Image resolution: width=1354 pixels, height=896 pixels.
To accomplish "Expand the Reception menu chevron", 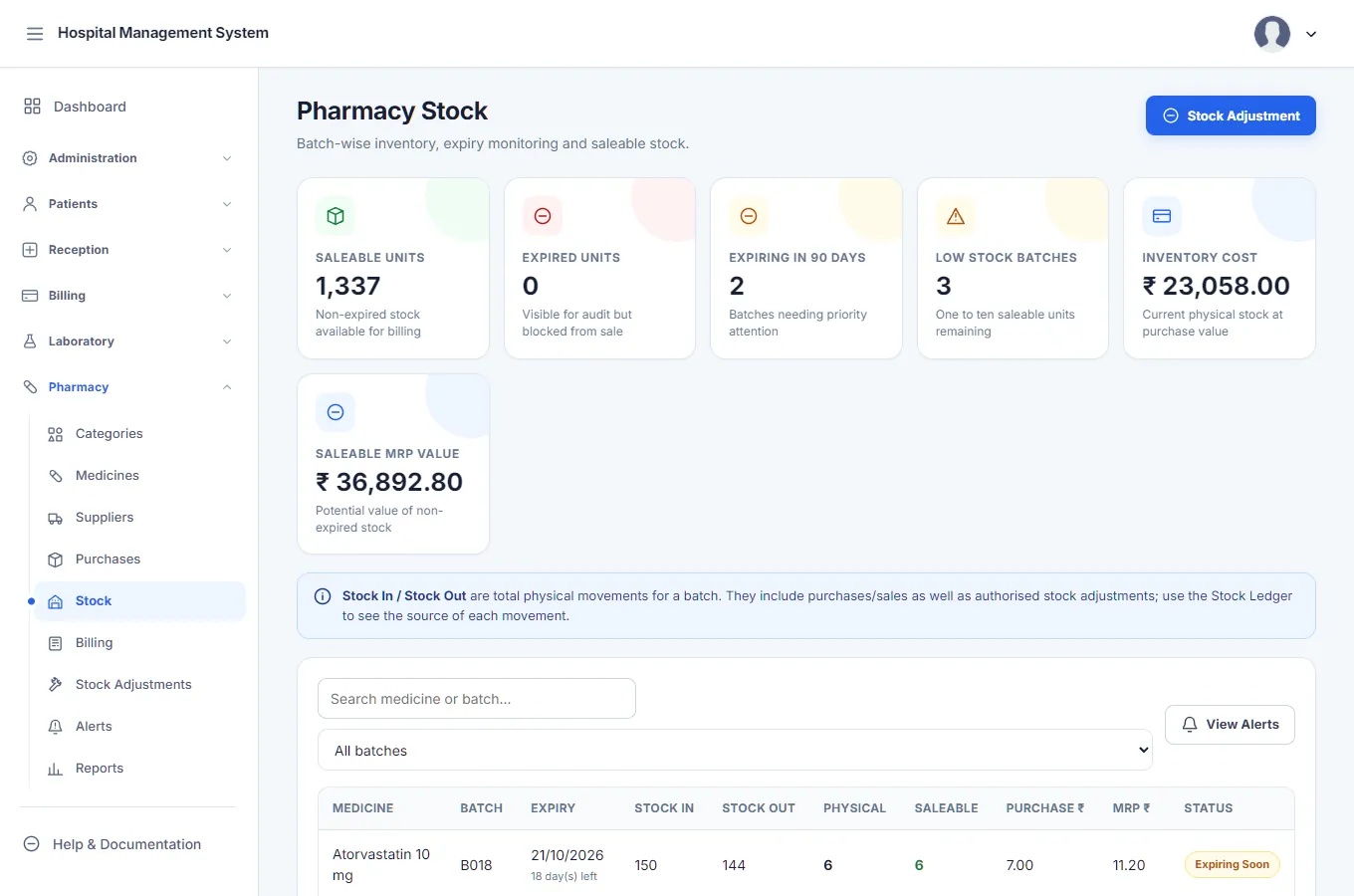I will [x=227, y=250].
